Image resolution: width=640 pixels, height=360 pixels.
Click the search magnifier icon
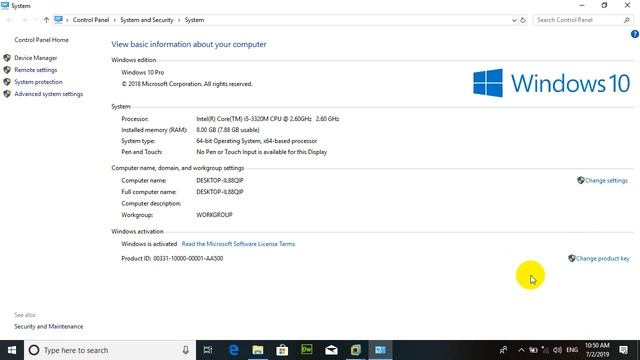point(627,20)
